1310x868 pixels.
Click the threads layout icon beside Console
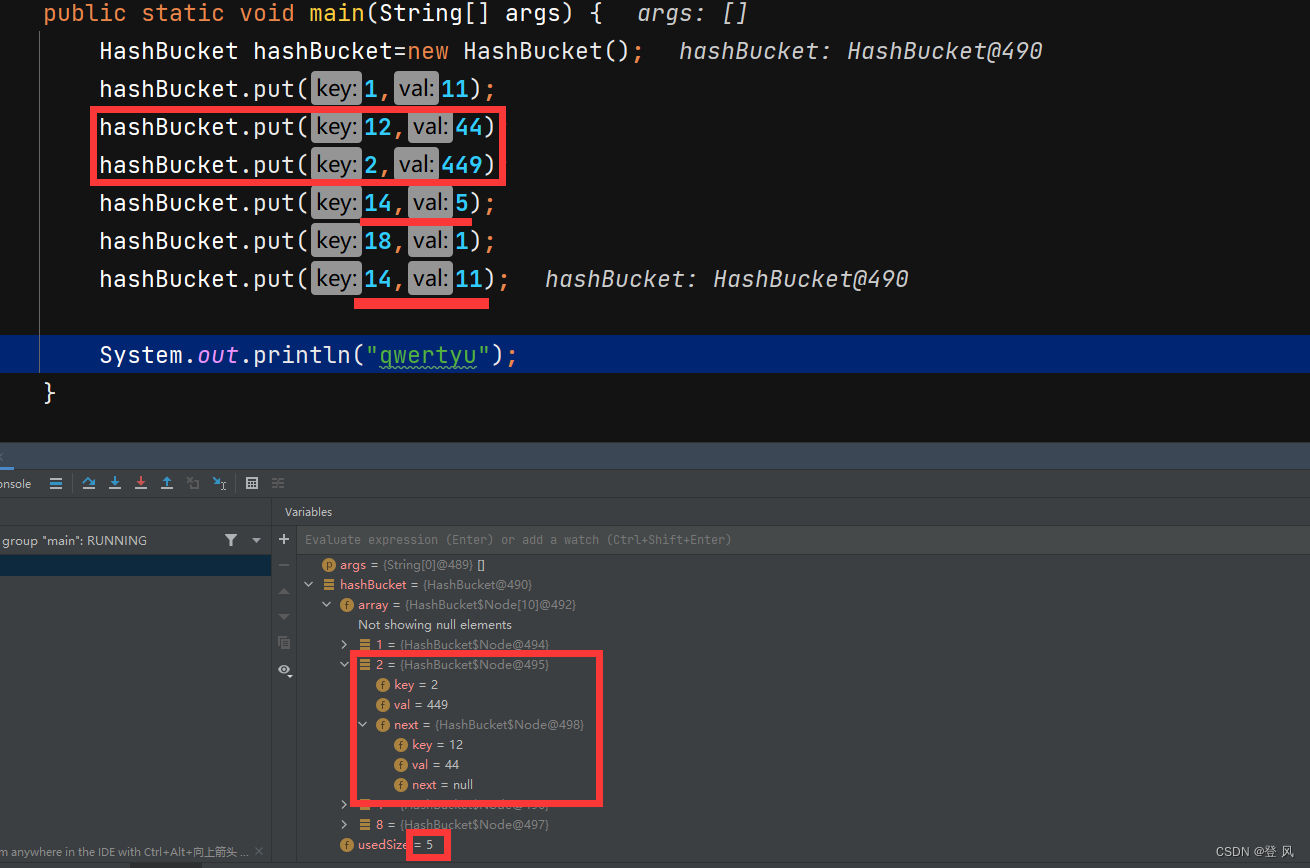(x=56, y=483)
